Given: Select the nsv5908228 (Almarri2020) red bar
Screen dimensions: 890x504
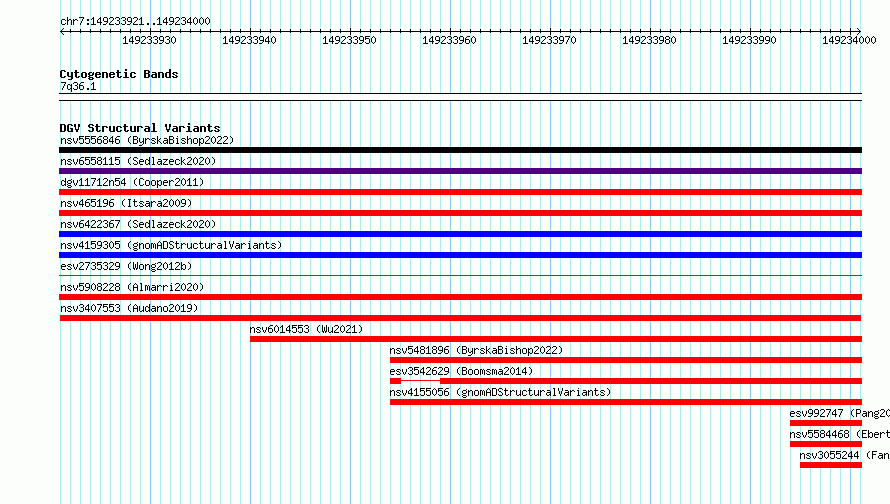Looking at the screenshot, I should [x=460, y=297].
